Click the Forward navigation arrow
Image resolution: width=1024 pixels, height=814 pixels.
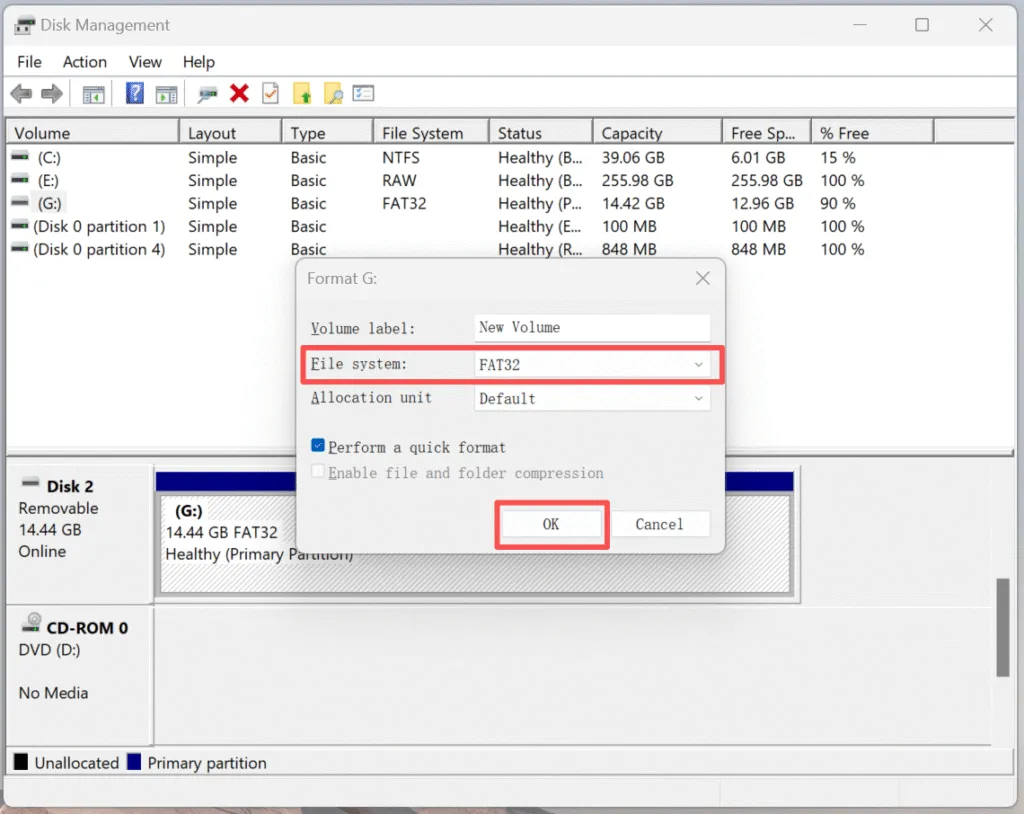(52, 93)
